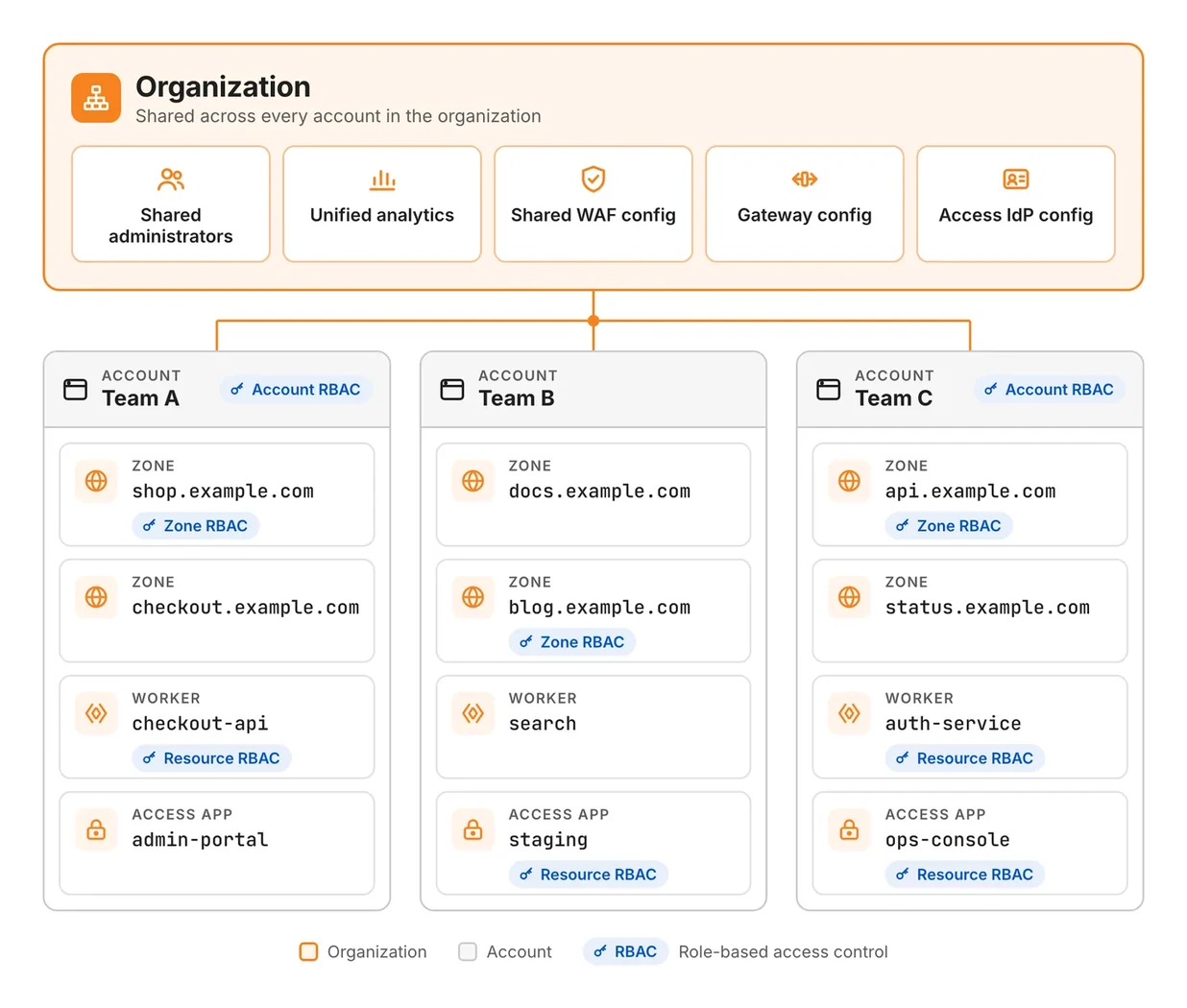This screenshot has height=1008, width=1187.
Task: Click the Team A account window icon
Action: pyautogui.click(x=75, y=389)
